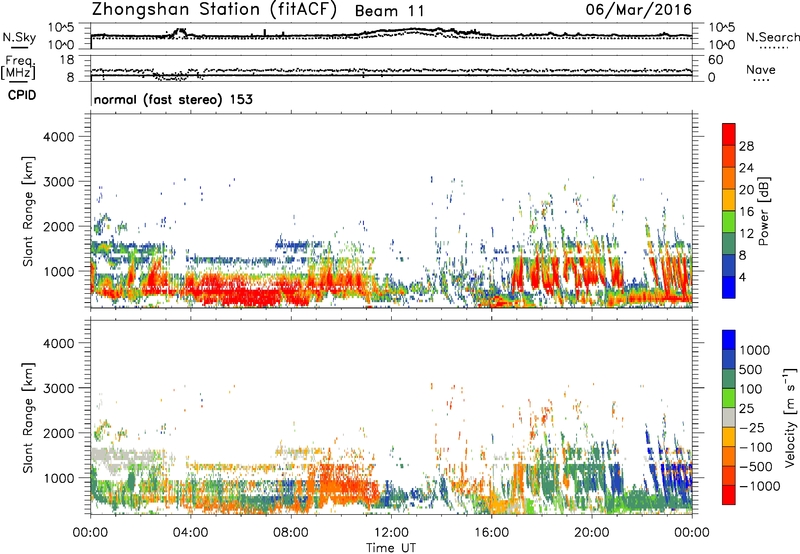The height and width of the screenshot is (554, 800).
Task: Click the "16" label on Power colorbar
Action: (746, 212)
